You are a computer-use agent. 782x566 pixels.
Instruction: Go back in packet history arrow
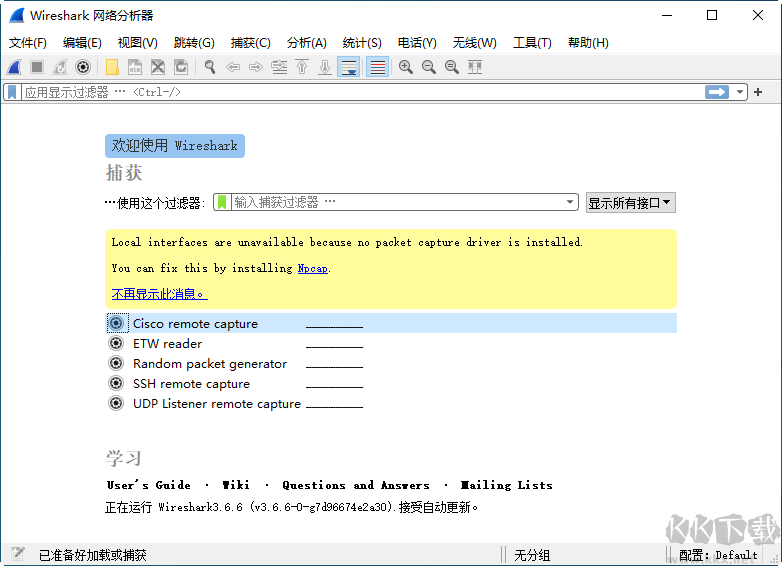pyautogui.click(x=233, y=67)
